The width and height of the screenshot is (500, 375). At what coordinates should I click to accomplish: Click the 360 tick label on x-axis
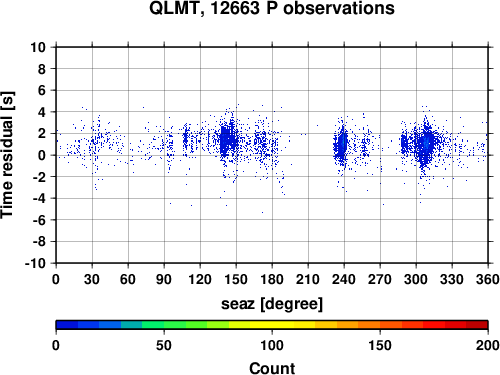[x=488, y=279]
